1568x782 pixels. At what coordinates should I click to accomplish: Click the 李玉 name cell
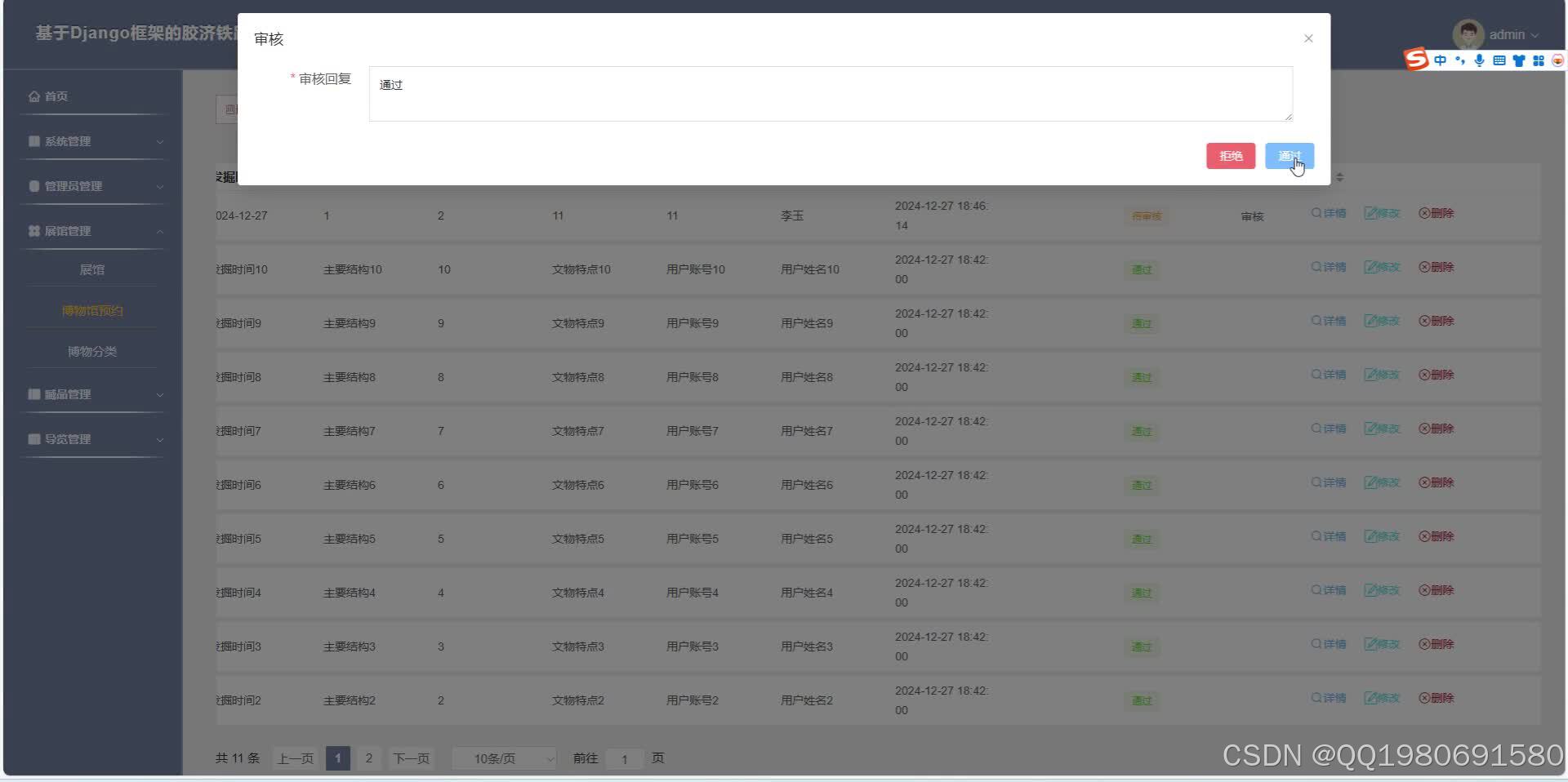coord(791,215)
